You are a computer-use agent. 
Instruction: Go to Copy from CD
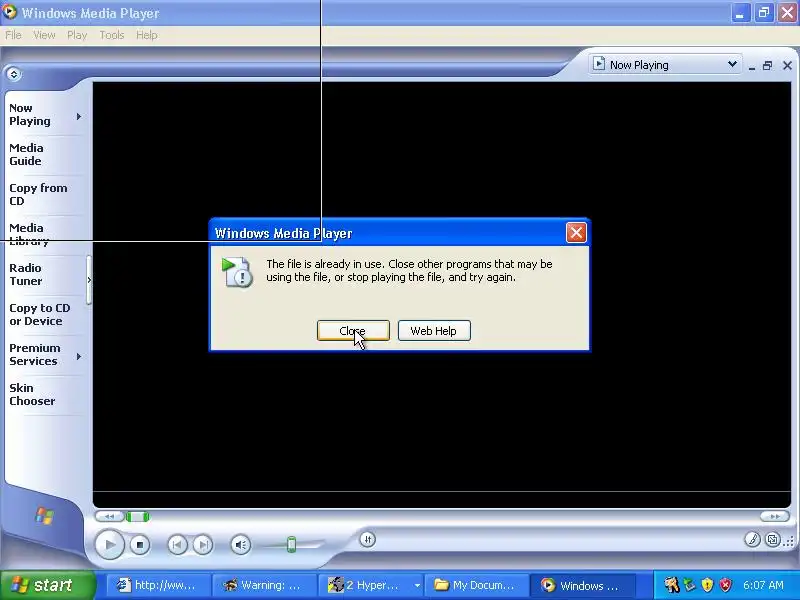point(38,194)
